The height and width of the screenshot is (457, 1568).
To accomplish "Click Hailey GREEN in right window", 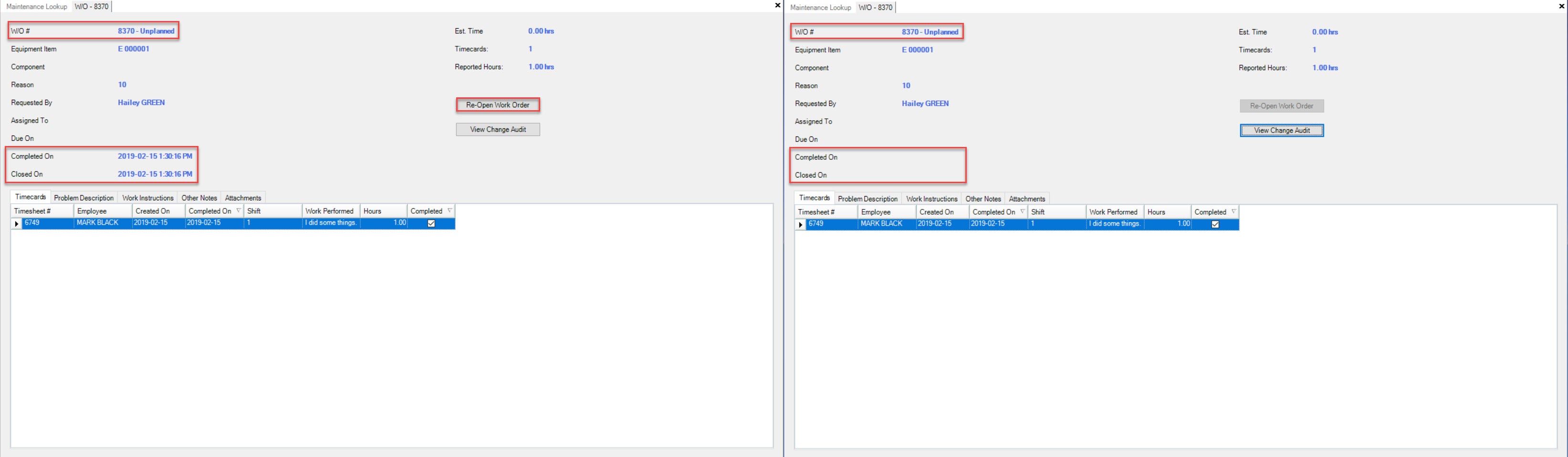I will coord(925,104).
